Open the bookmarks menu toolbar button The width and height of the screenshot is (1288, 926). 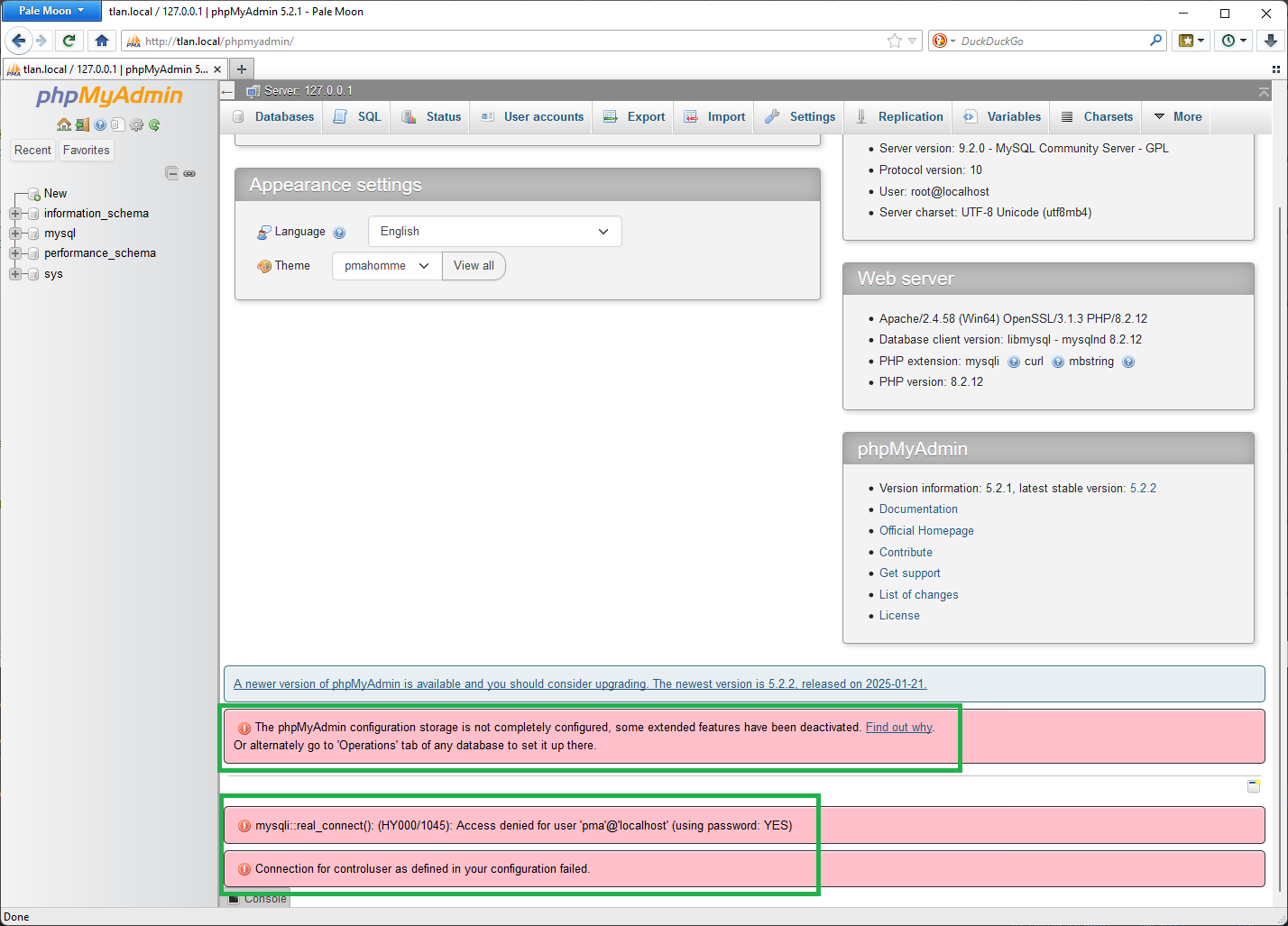[1191, 41]
